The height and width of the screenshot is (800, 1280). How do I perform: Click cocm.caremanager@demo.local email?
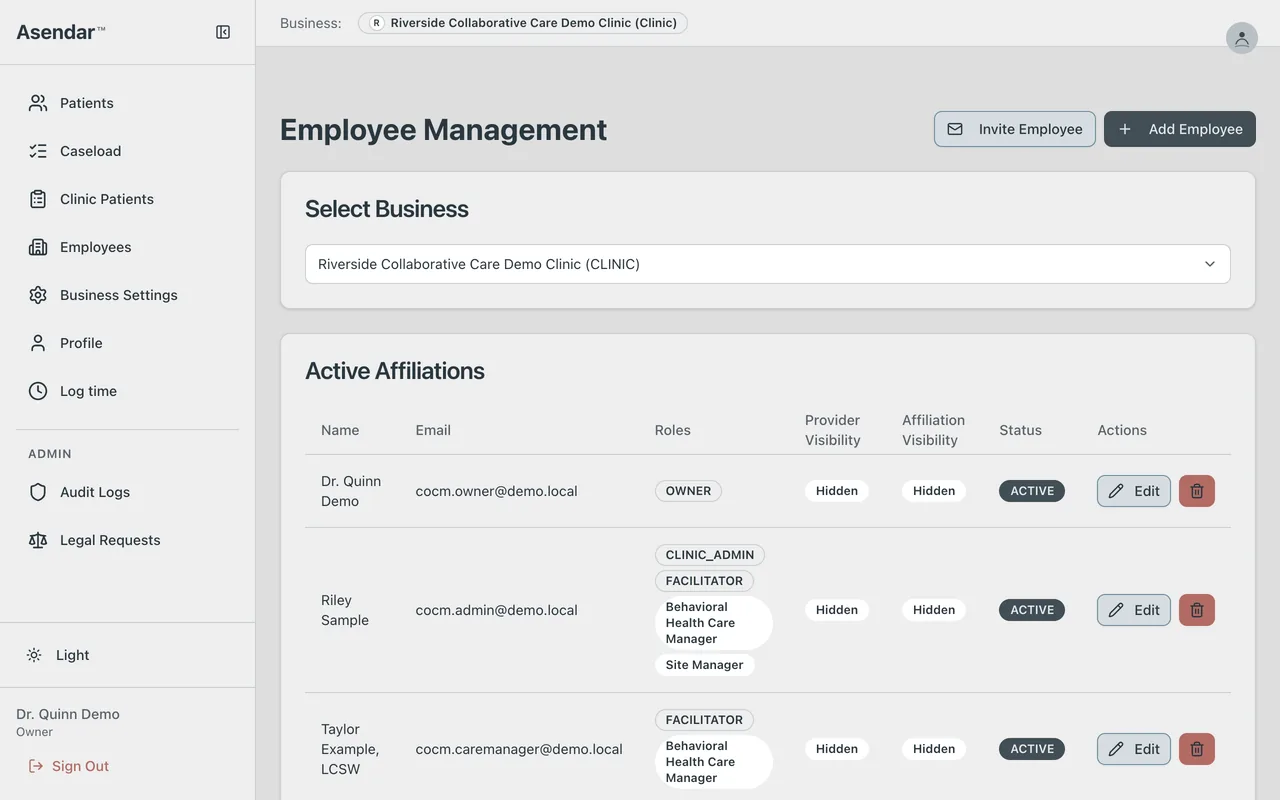519,749
